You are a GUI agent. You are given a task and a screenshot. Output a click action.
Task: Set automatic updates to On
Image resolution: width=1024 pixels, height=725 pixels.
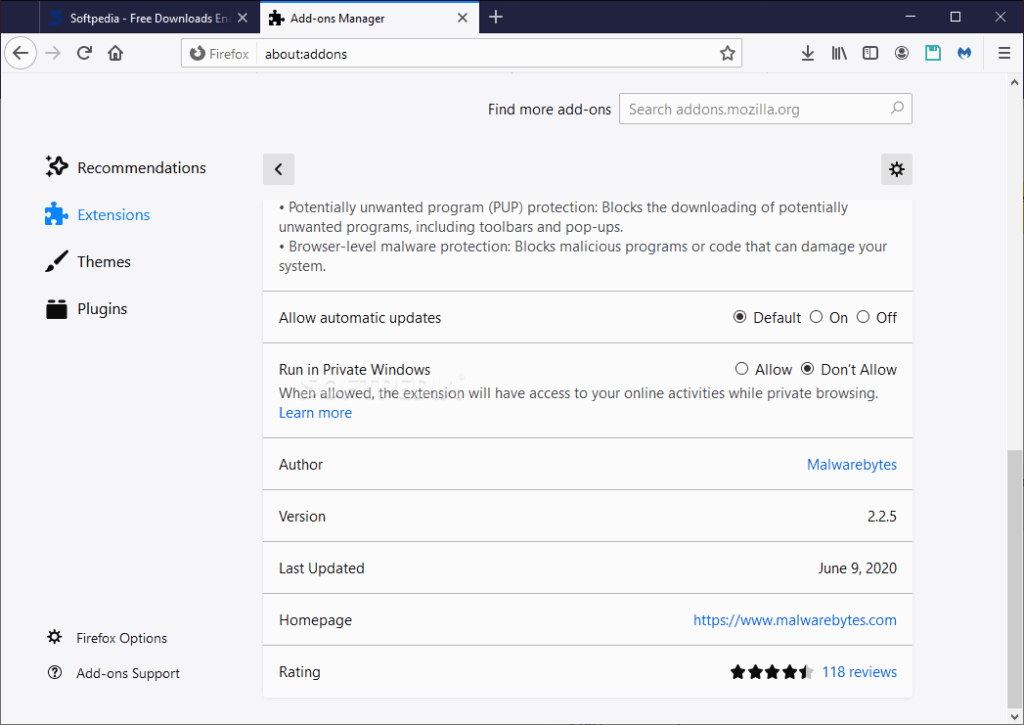pyautogui.click(x=816, y=317)
